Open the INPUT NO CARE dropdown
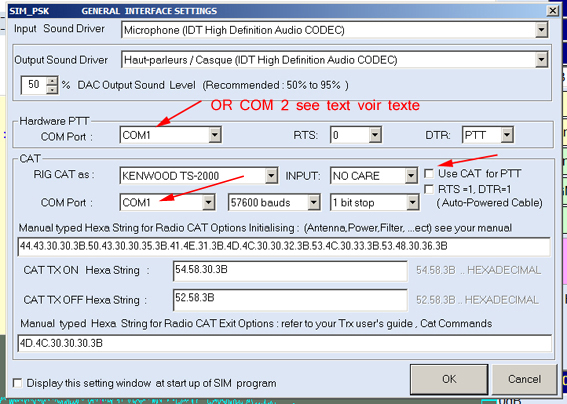 pos(411,176)
